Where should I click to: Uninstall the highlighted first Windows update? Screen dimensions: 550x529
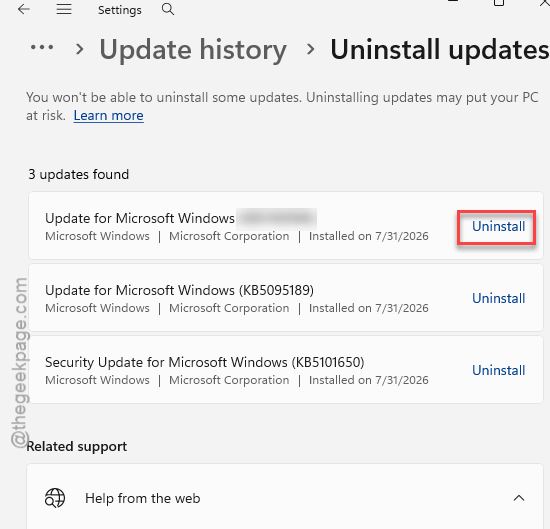point(498,226)
